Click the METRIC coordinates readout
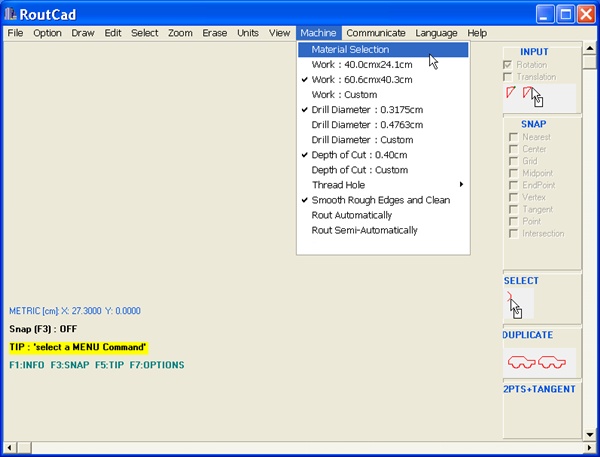Screen dimensions: 600x457 pyautogui.click(x=75, y=311)
